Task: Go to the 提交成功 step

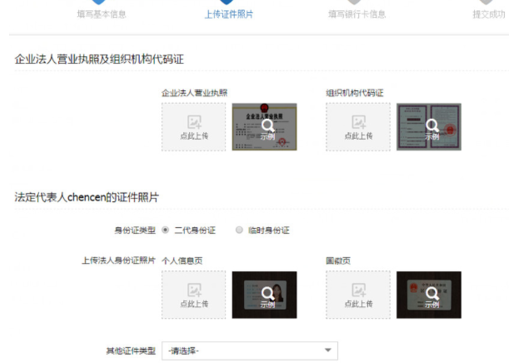Action: [x=489, y=14]
